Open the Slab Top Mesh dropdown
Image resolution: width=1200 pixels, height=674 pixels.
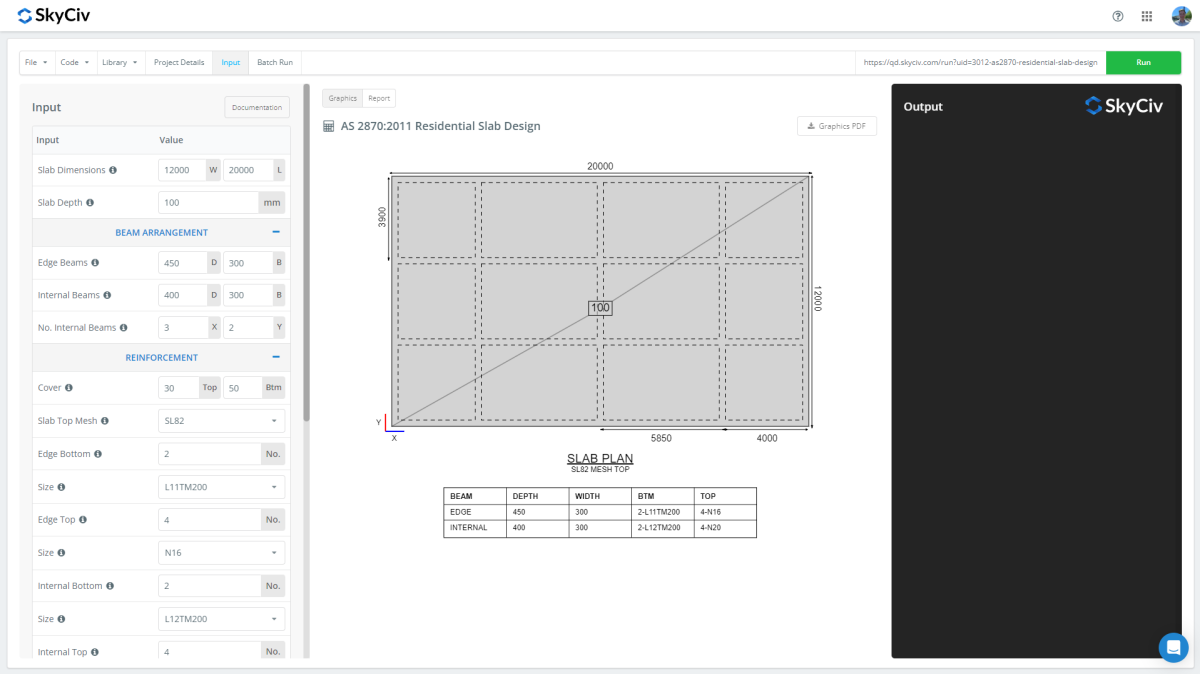tap(221, 420)
